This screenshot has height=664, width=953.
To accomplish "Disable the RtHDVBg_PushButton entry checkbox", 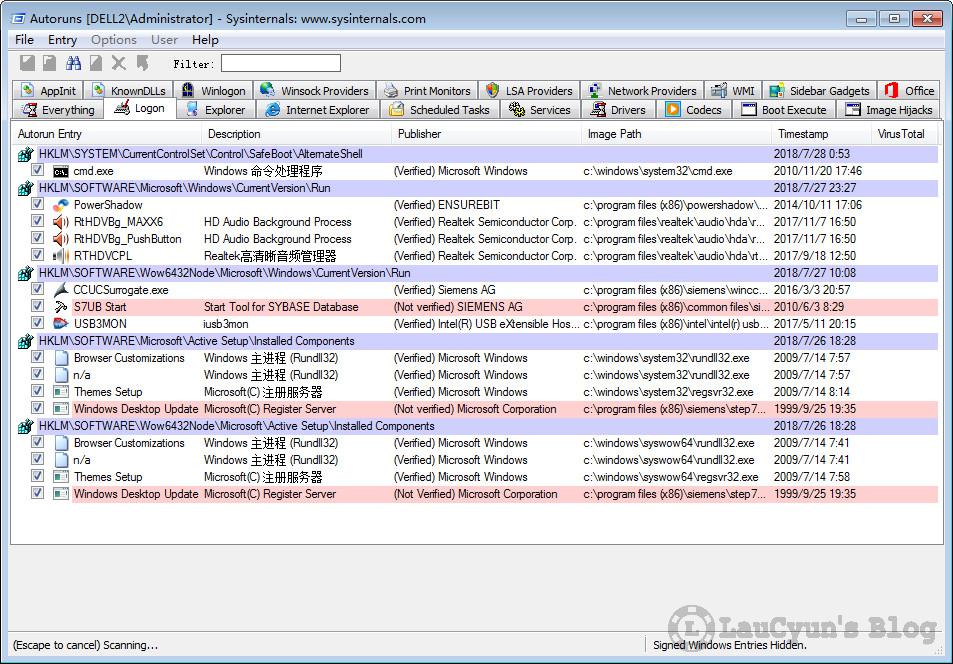I will pos(37,238).
